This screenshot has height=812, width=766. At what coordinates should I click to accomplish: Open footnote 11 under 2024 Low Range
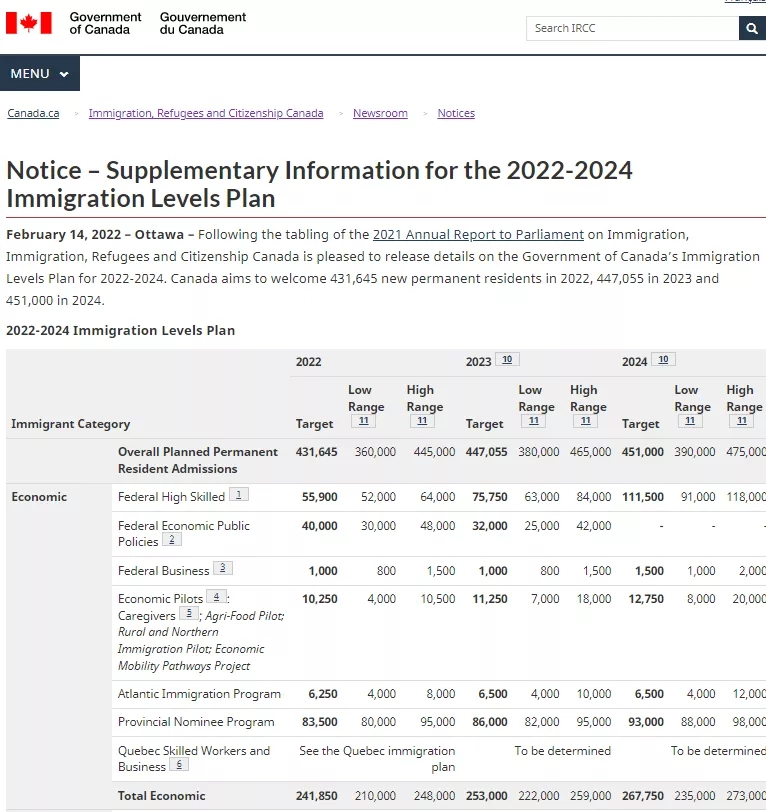click(689, 422)
